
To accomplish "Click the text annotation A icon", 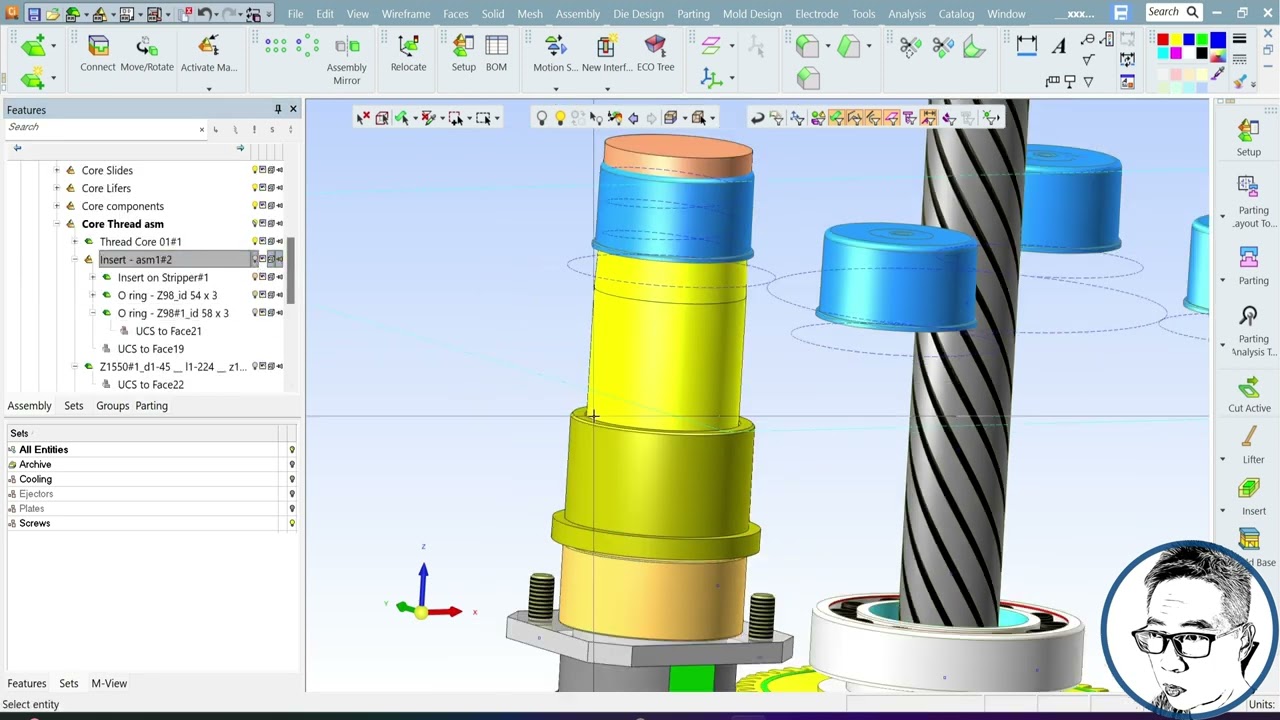I will 1059,44.
